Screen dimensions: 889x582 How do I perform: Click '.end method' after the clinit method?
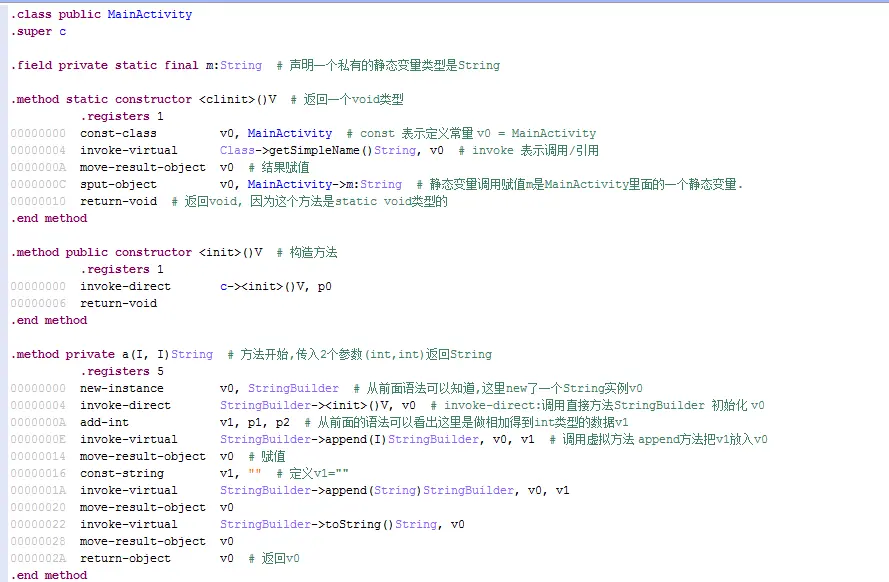pyautogui.click(x=49, y=218)
